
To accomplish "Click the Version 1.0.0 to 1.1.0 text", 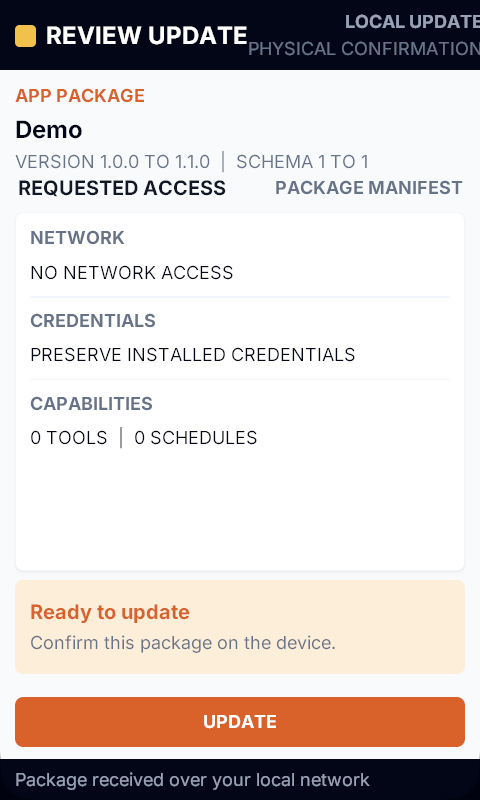I will [113, 162].
